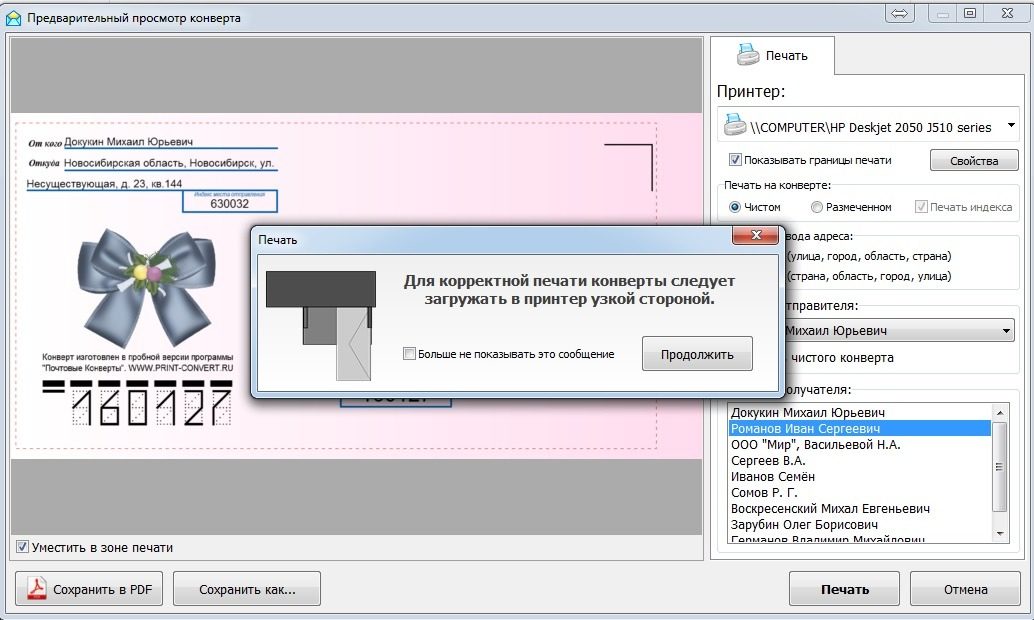Viewport: 1034px width, 620px height.
Task: Check 'Больше не показывать это сообщение' box
Action: (x=410, y=354)
